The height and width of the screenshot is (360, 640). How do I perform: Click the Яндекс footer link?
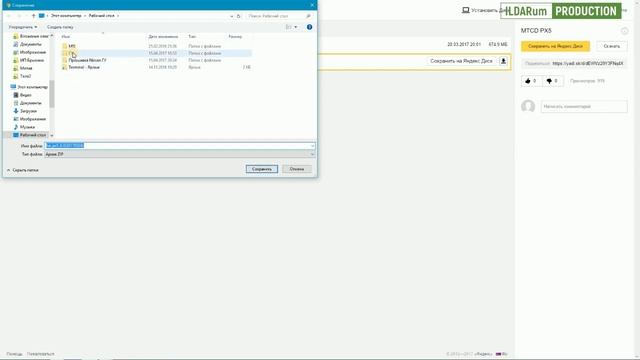coord(483,354)
